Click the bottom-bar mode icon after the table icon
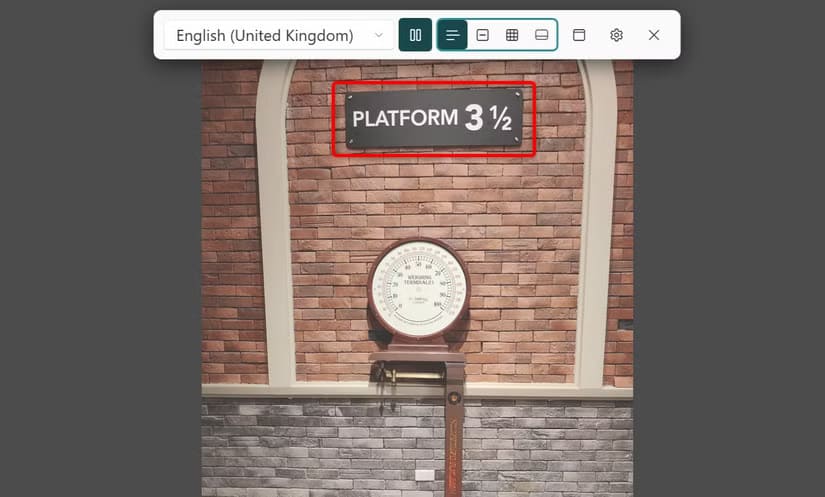The width and height of the screenshot is (825, 497). pos(541,35)
